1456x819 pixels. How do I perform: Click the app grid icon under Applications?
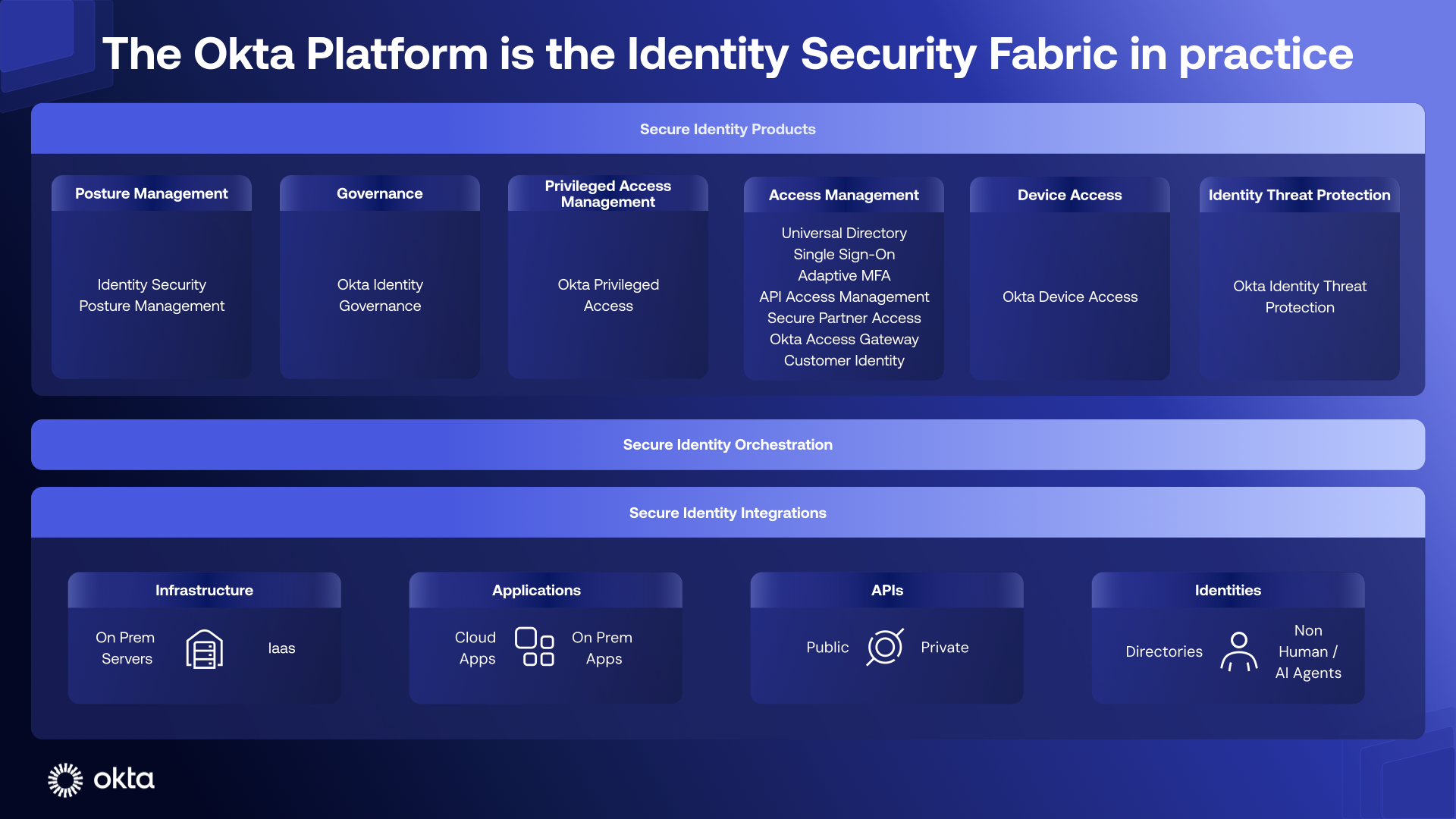coord(535,647)
